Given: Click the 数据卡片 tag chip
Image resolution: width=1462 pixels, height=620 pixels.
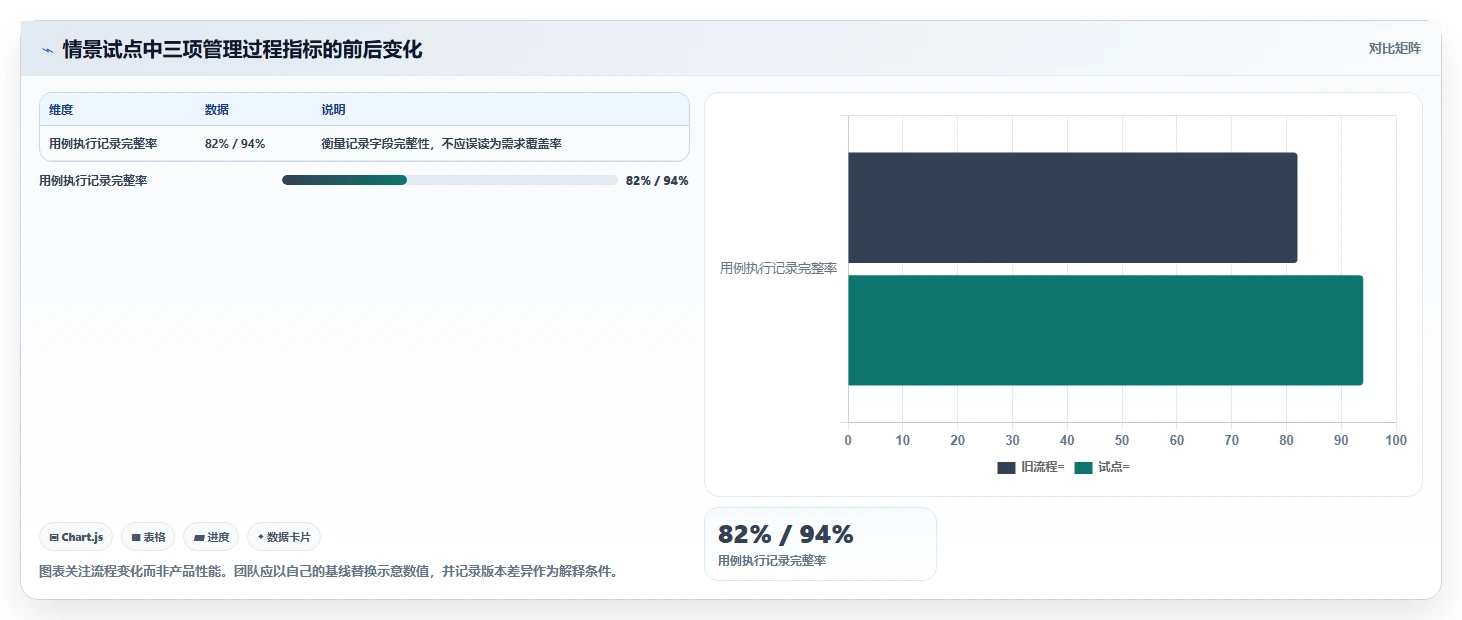Looking at the screenshot, I should 284,537.
